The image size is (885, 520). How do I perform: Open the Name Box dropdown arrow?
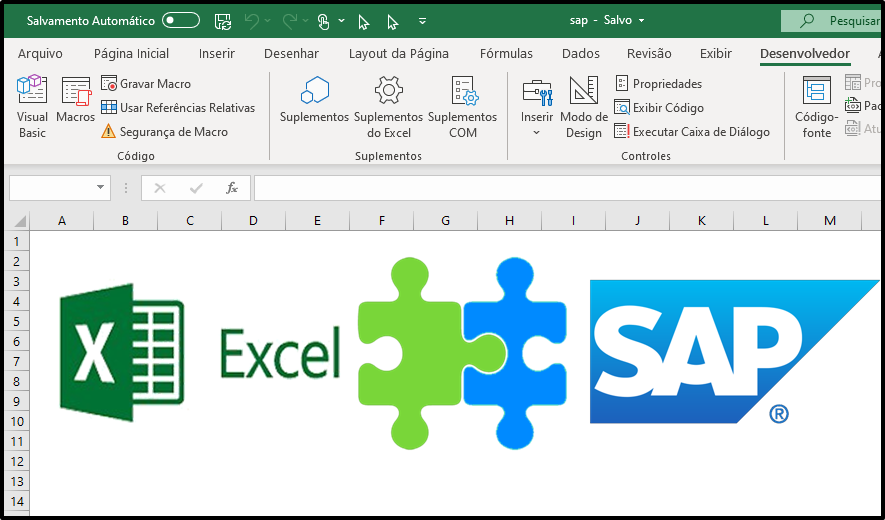point(101,188)
